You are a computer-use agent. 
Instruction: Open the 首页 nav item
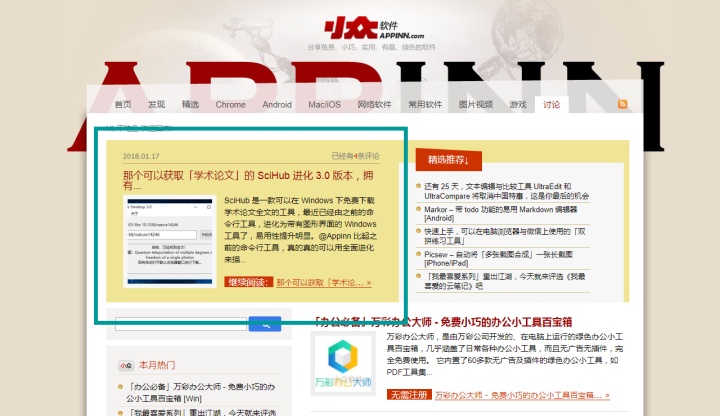point(123,105)
